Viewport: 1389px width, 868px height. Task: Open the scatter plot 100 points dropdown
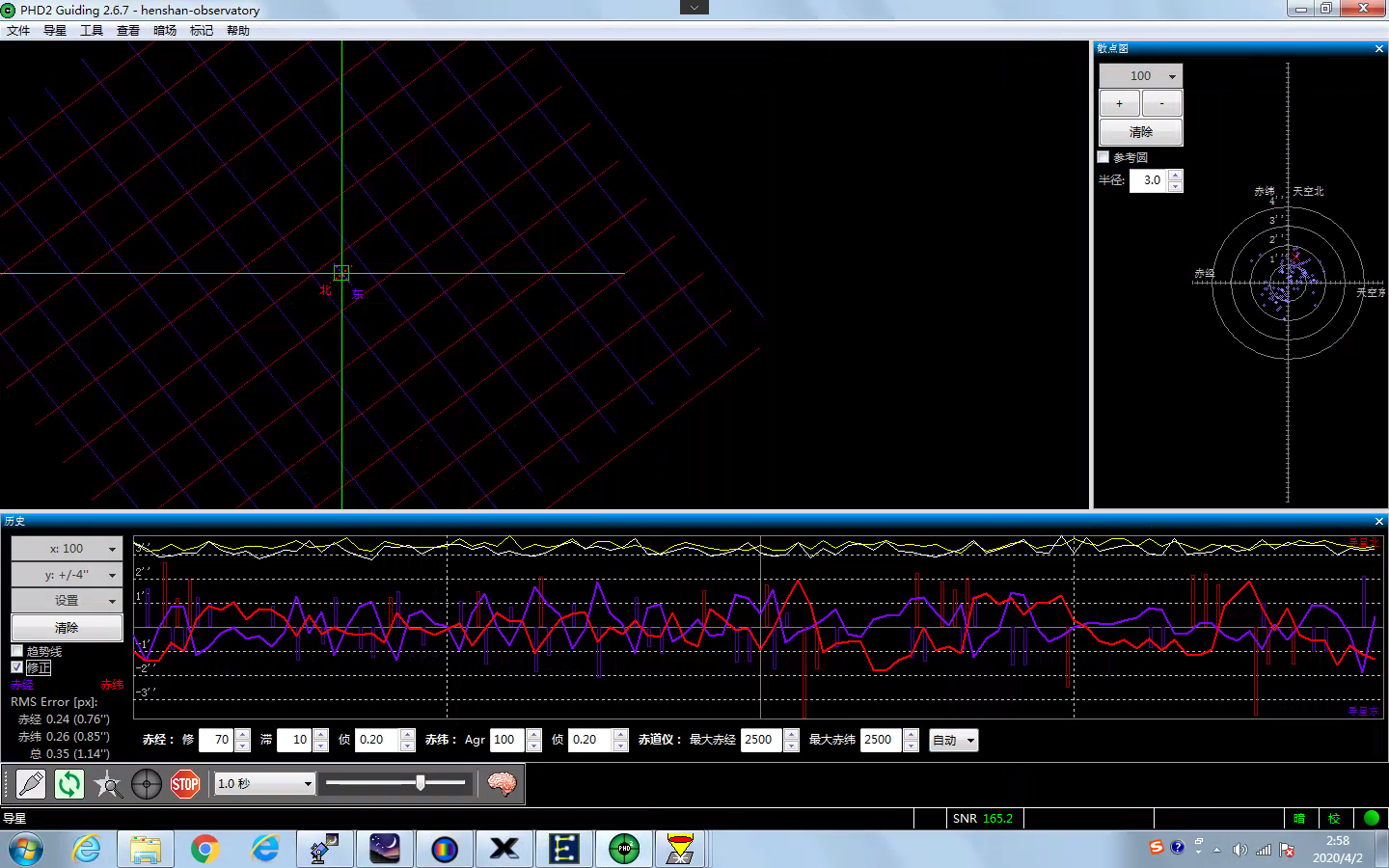pos(1141,76)
